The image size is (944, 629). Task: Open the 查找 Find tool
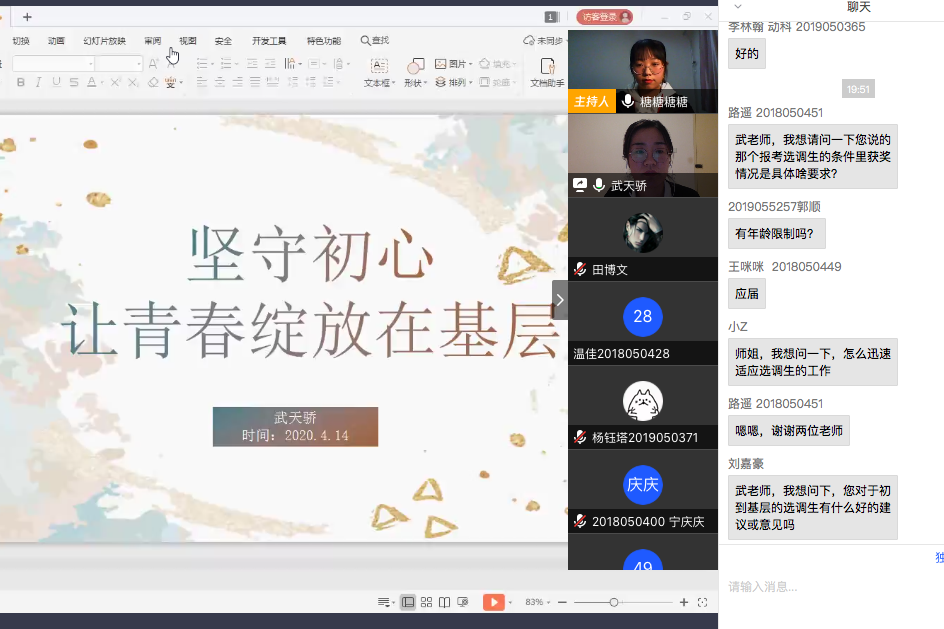point(377,41)
